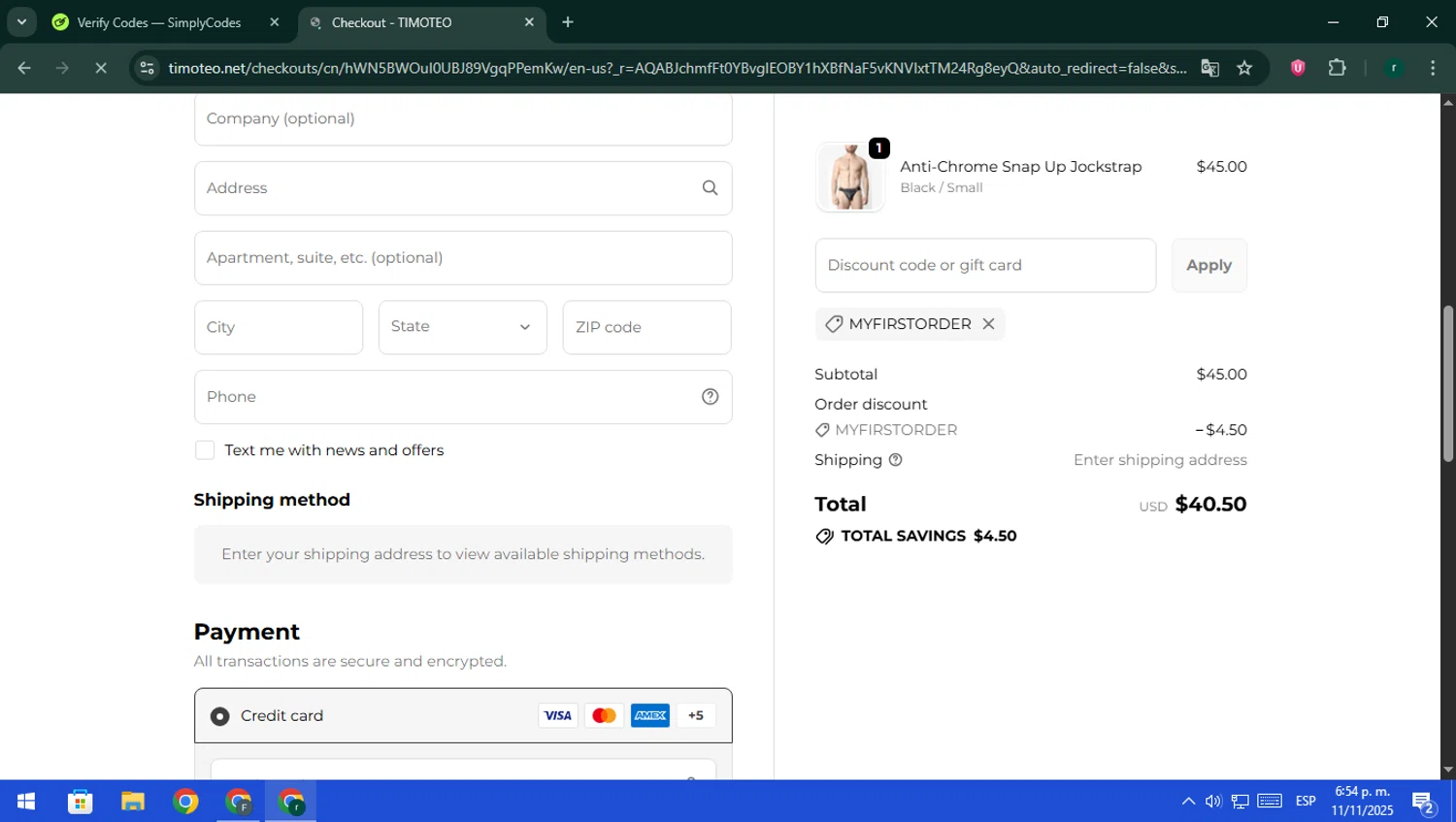Open the tab search dropdown arrow
The height and width of the screenshot is (822, 1456).
pyautogui.click(x=21, y=21)
